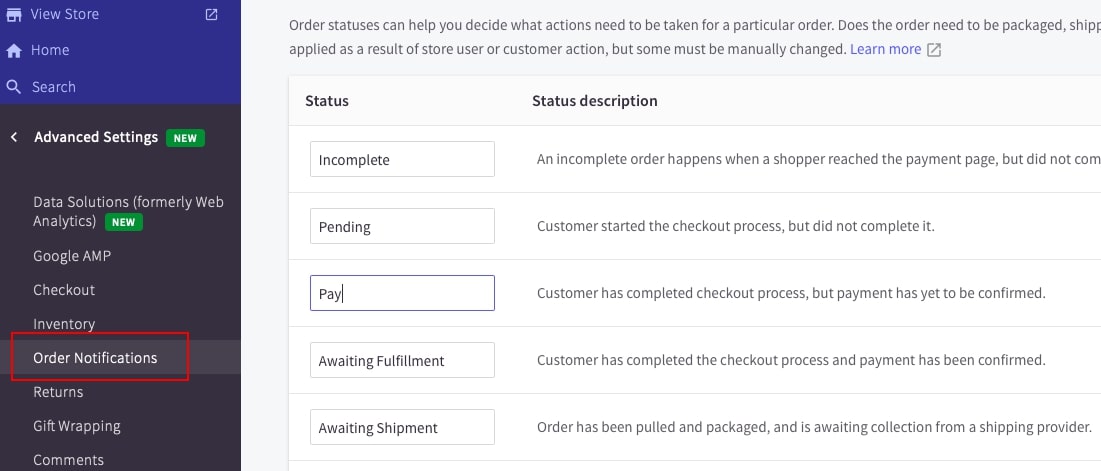The width and height of the screenshot is (1101, 471).
Task: Click the Home house icon
Action: tap(14, 50)
